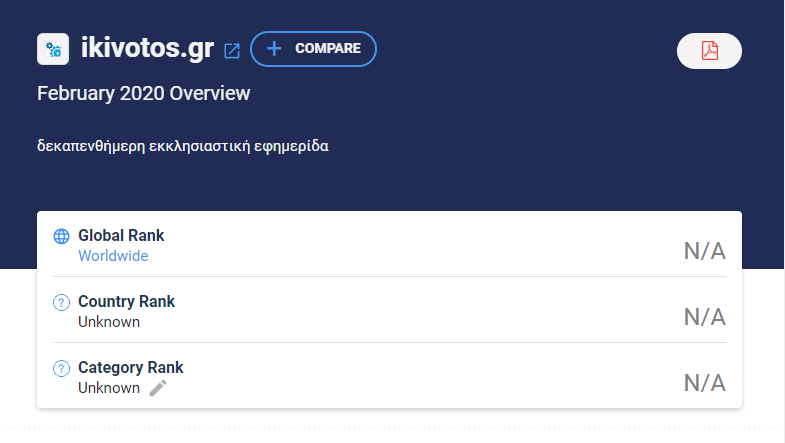Click the Category Rank N/A value
This screenshot has height=443, width=785.
(x=705, y=383)
